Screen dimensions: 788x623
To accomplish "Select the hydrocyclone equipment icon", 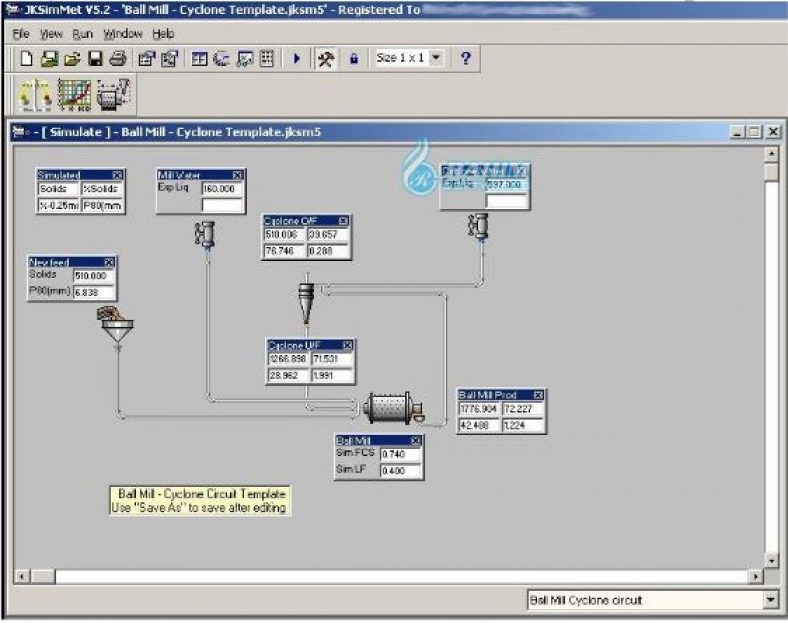I will click(x=306, y=303).
